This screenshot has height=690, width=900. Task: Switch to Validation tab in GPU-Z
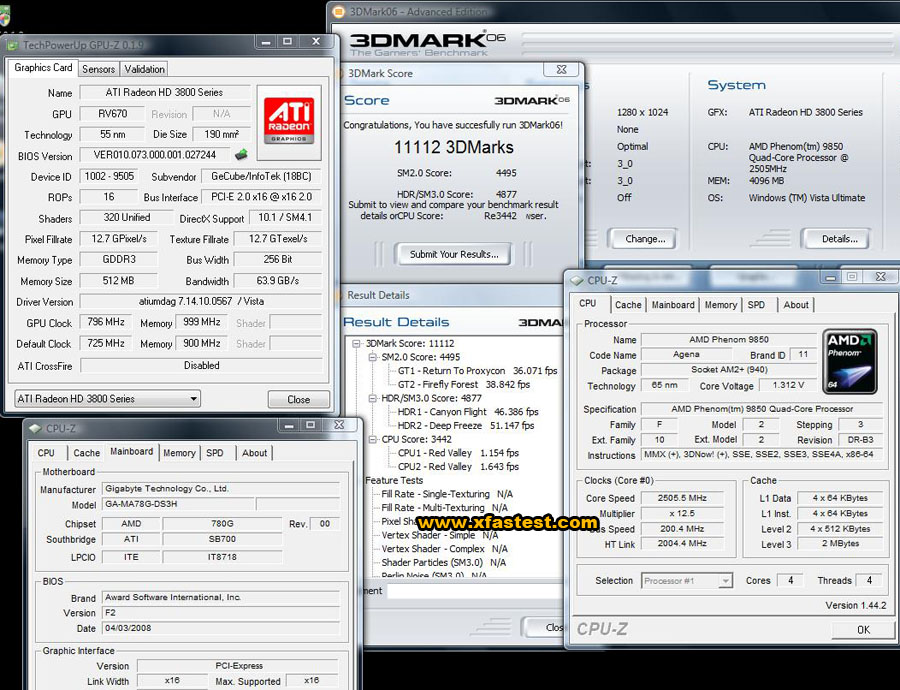144,69
